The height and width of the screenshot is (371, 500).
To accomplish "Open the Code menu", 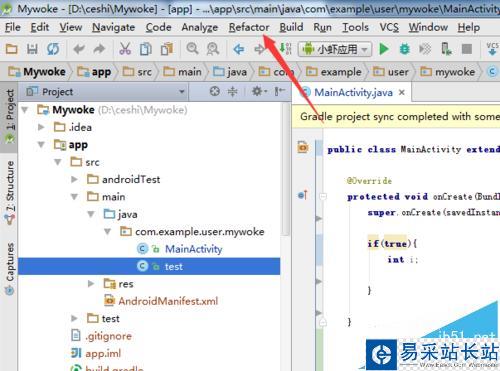I will point(158,27).
